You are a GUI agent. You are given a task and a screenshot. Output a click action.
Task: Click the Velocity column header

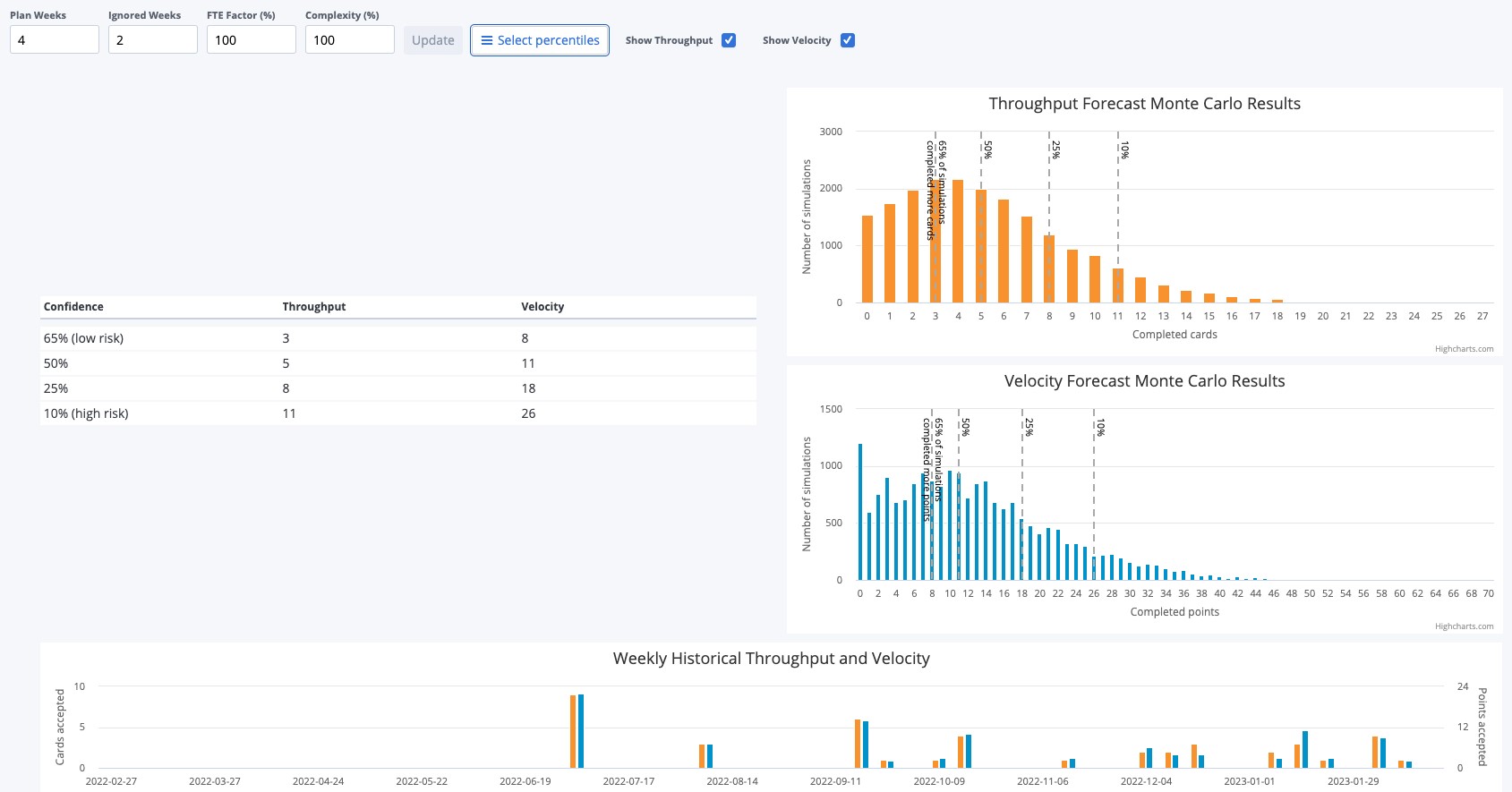(542, 307)
